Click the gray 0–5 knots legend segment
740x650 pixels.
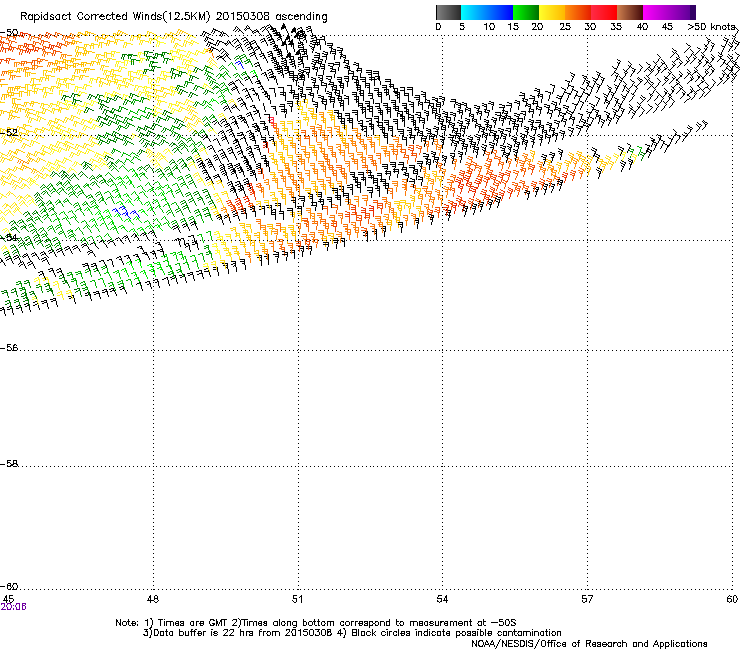[x=448, y=12]
